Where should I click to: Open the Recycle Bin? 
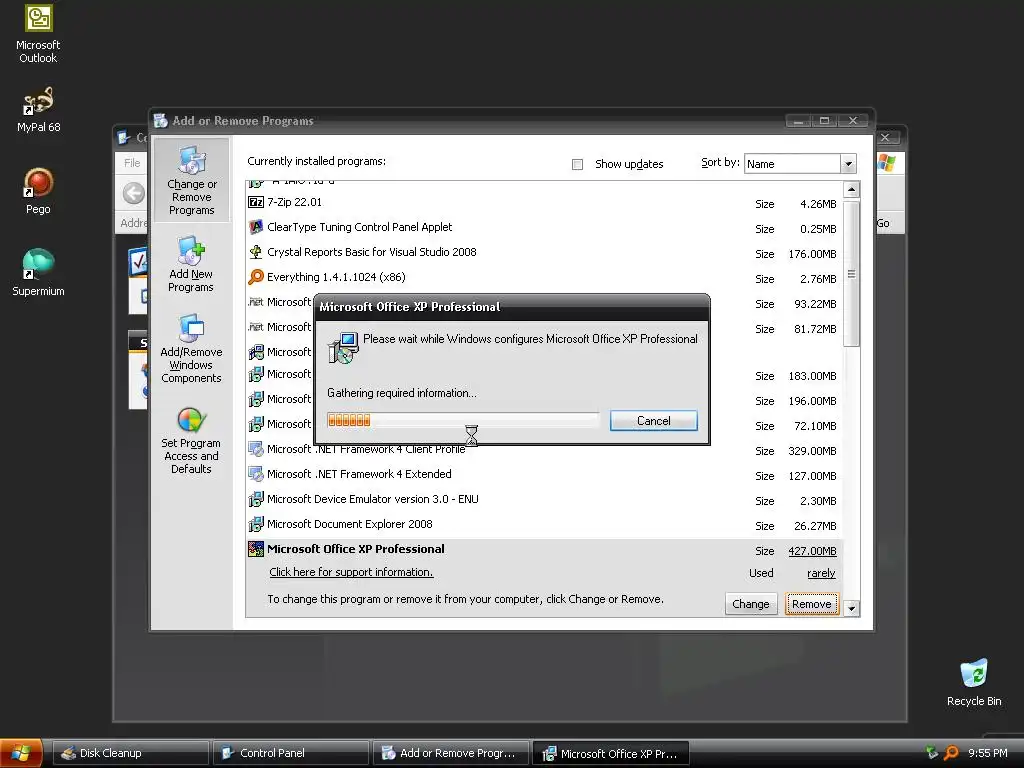click(974, 683)
